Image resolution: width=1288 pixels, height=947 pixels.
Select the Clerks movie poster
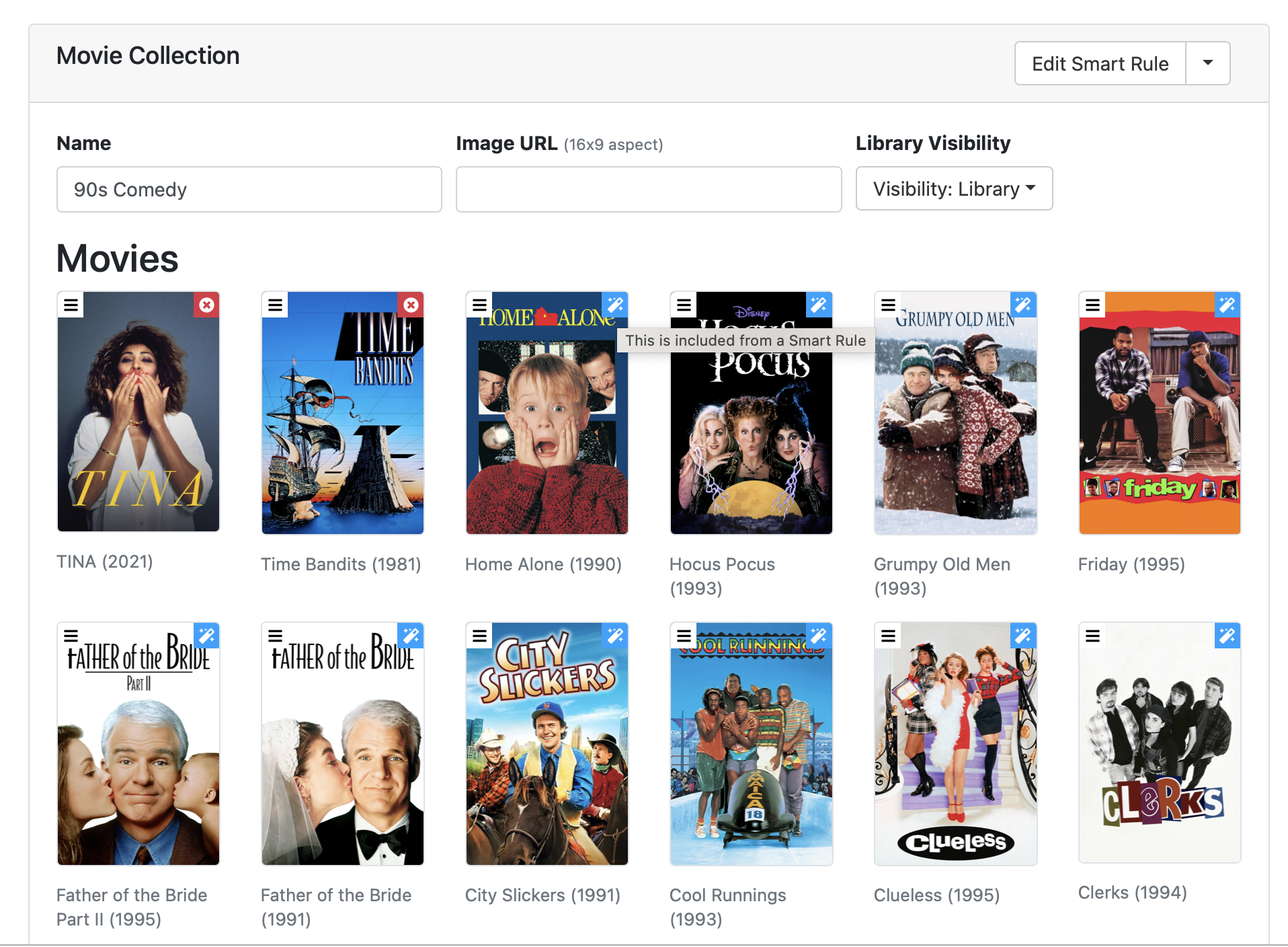(x=1160, y=743)
